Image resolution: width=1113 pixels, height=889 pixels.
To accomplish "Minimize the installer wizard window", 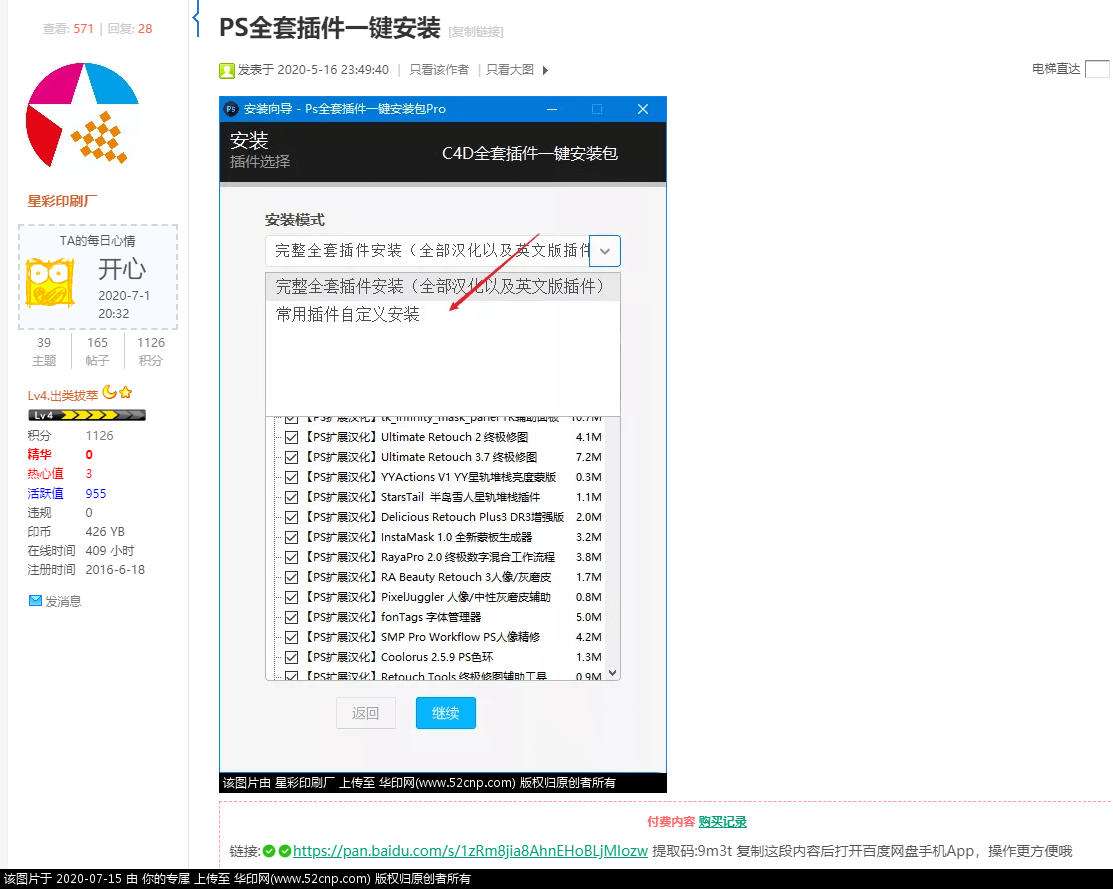I will [552, 109].
